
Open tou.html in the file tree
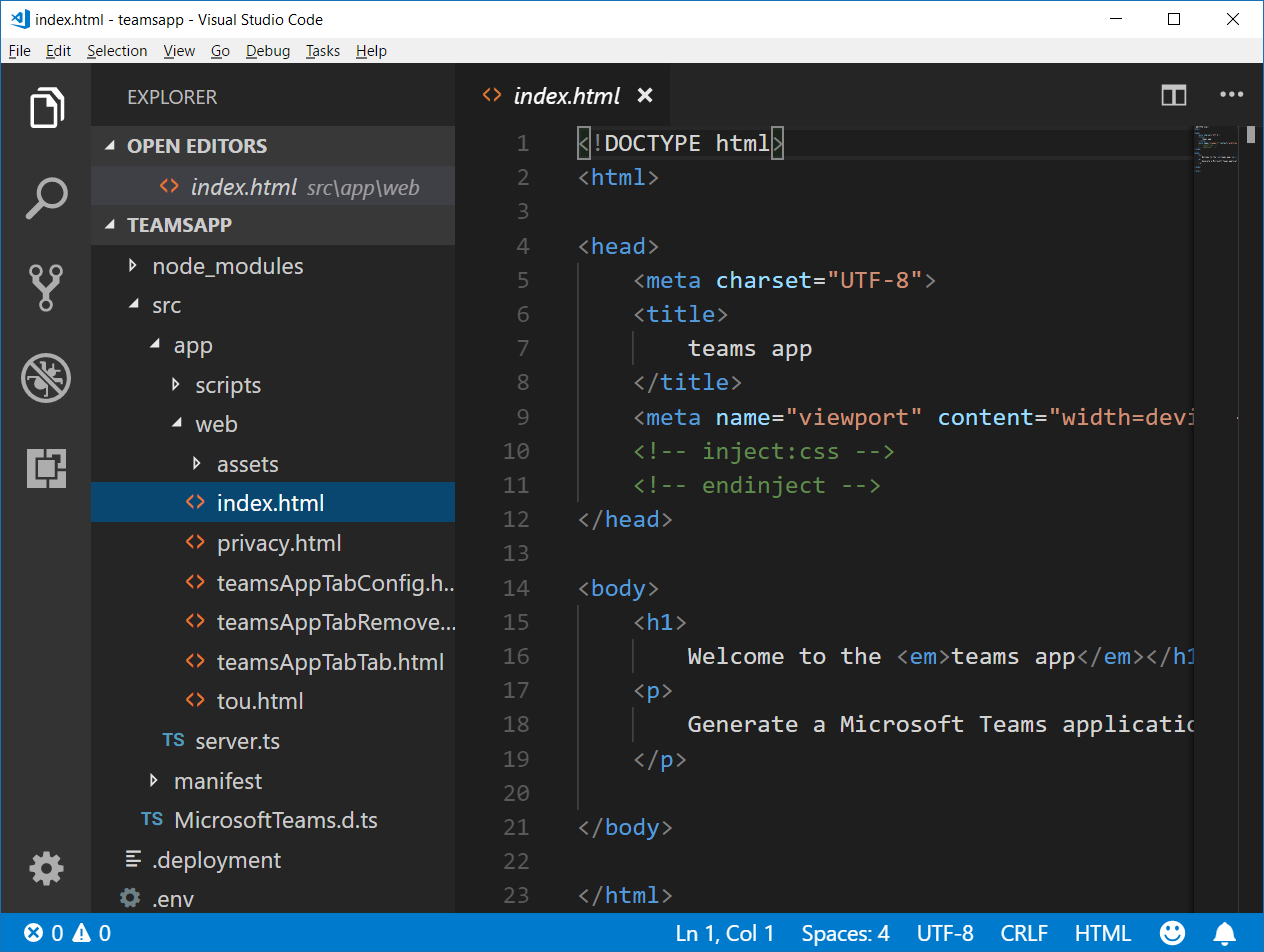(x=273, y=701)
